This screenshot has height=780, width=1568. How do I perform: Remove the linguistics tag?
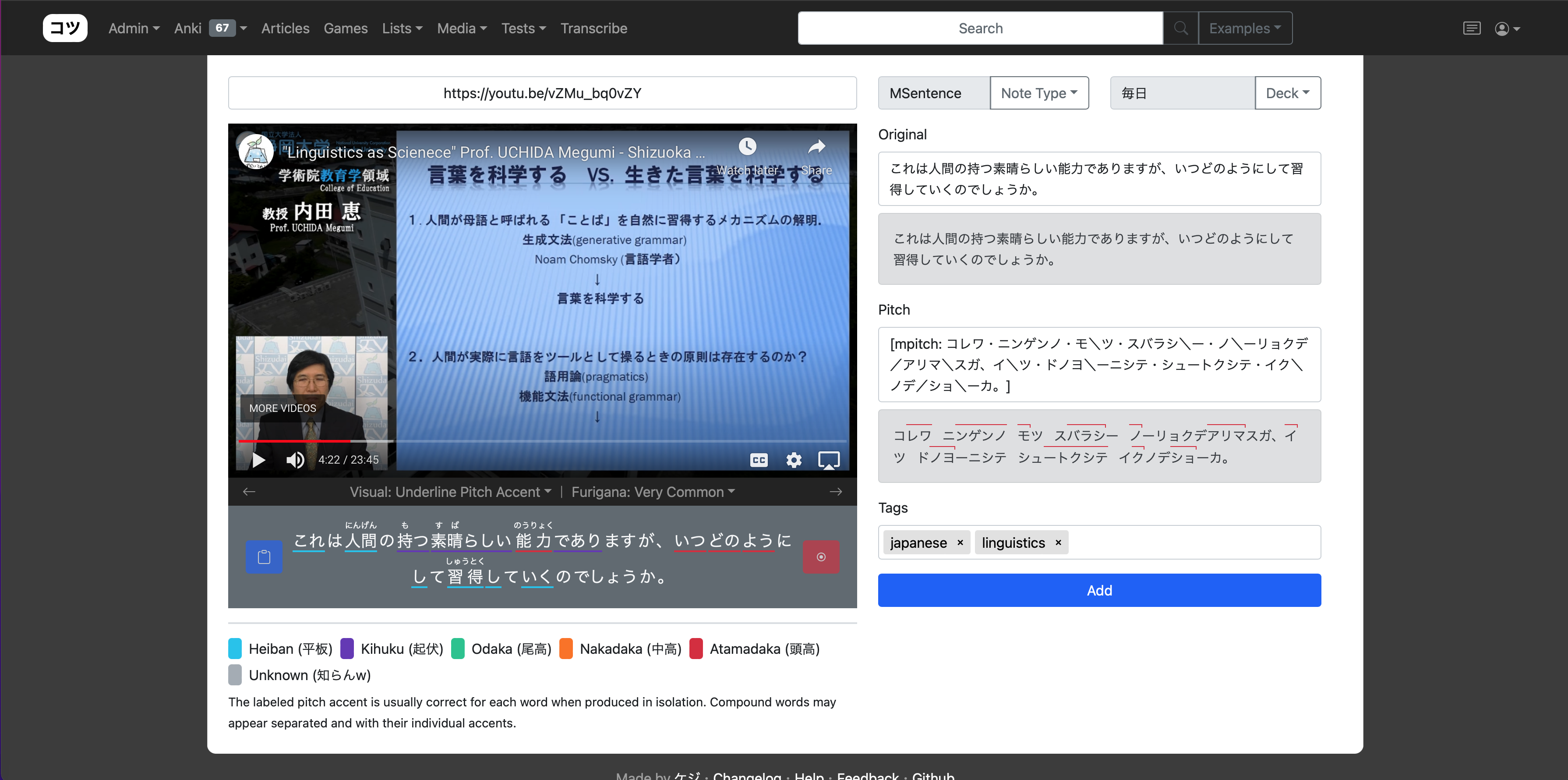(1058, 542)
